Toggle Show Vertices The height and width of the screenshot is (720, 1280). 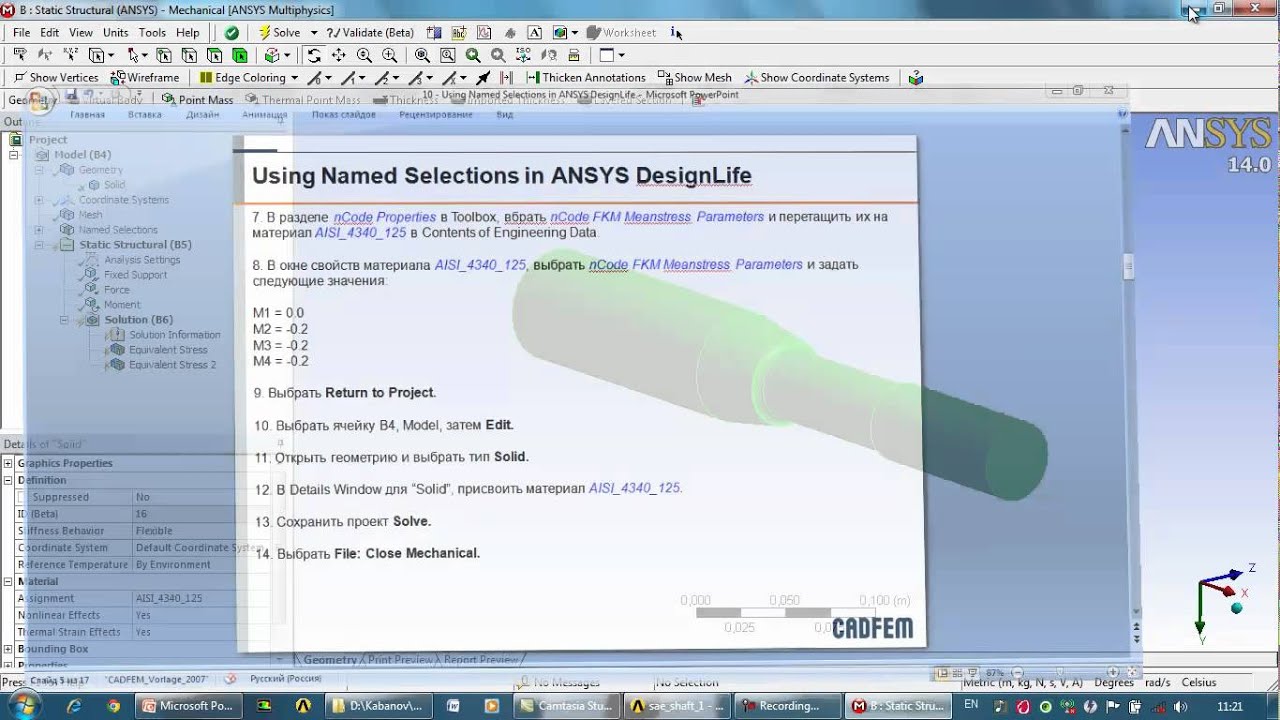(x=56, y=77)
